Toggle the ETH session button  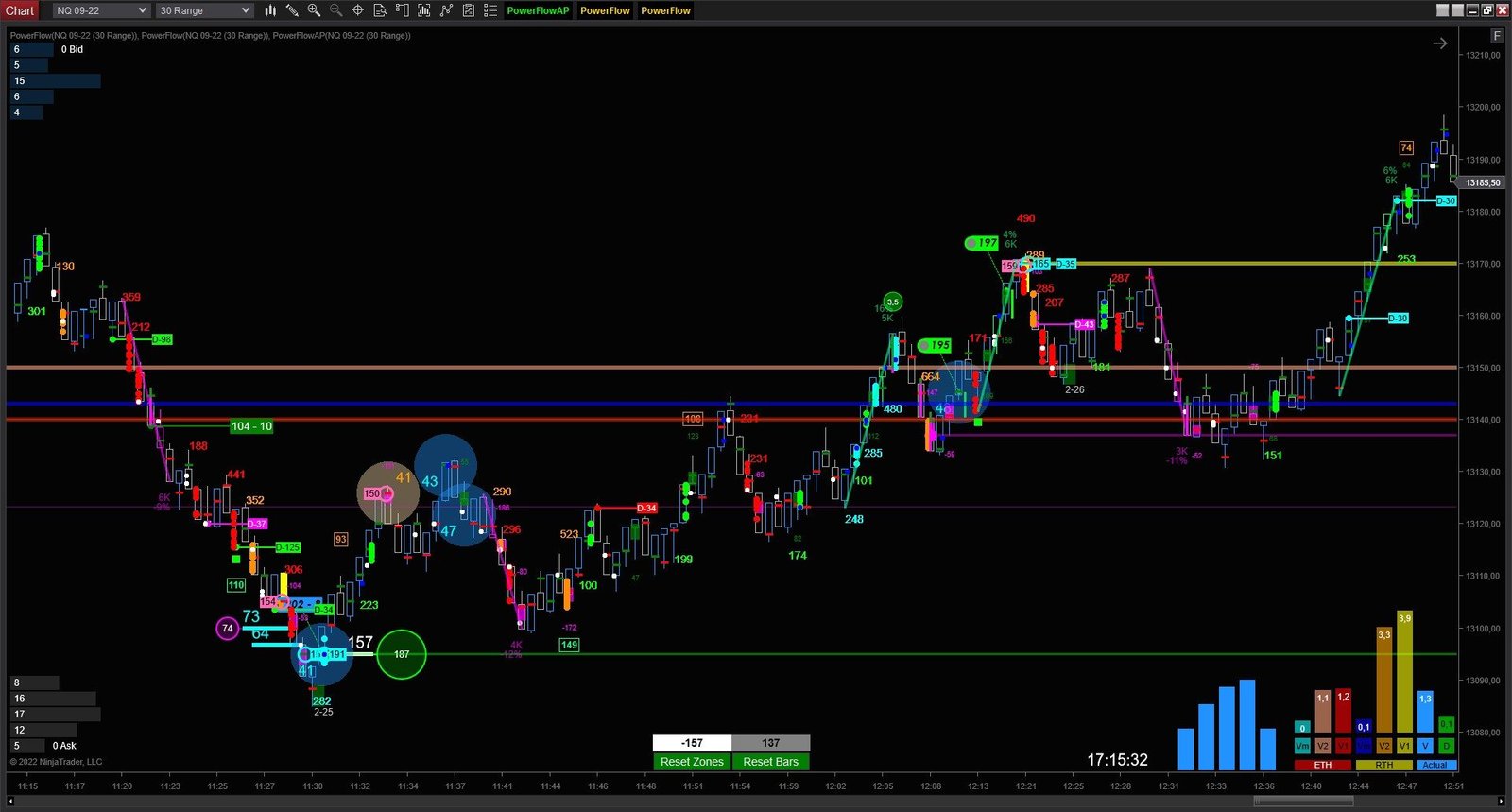[x=1322, y=765]
